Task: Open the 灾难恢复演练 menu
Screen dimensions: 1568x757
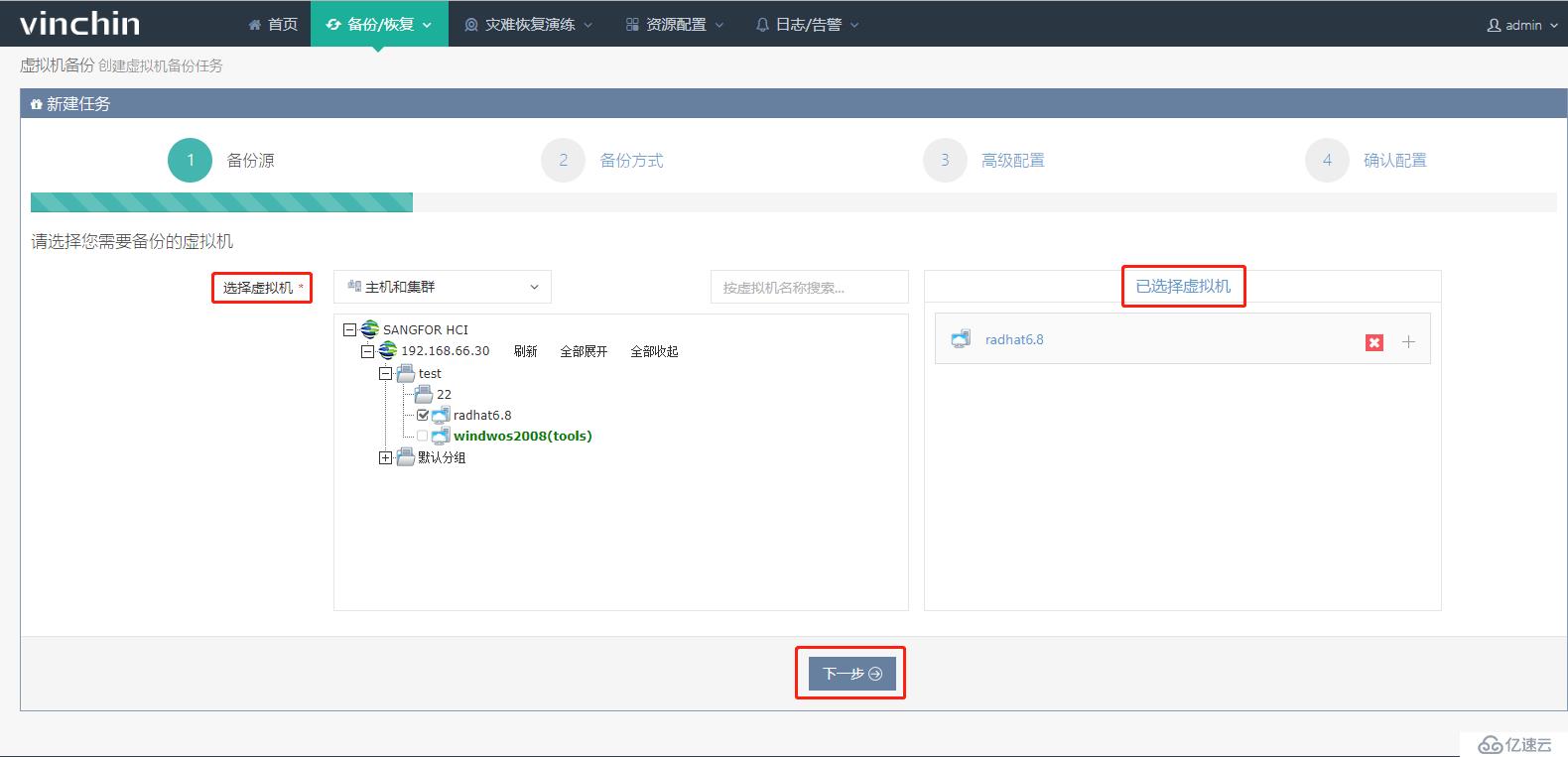Action: tap(529, 24)
